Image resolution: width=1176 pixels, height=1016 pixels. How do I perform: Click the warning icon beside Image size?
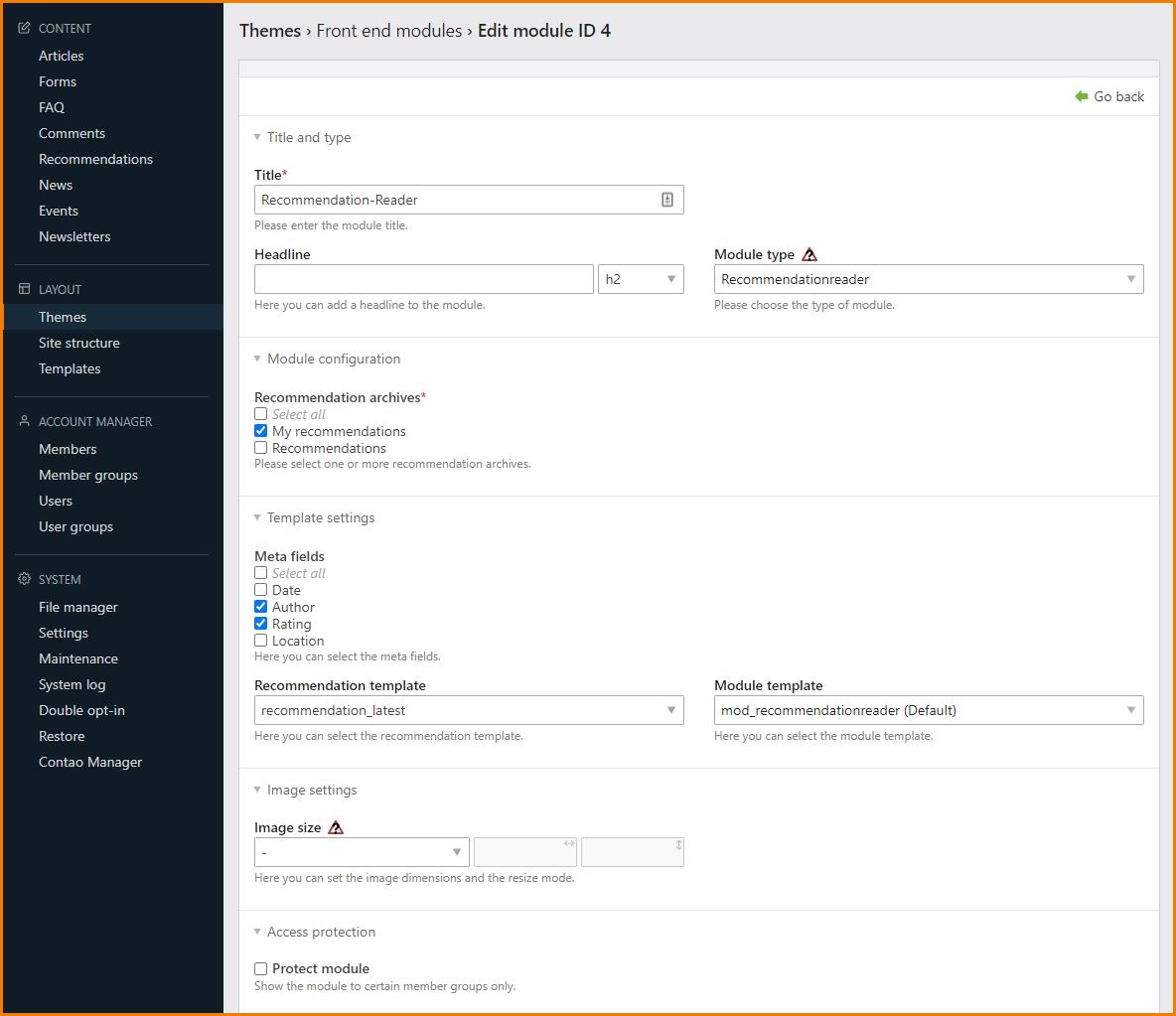(x=336, y=827)
